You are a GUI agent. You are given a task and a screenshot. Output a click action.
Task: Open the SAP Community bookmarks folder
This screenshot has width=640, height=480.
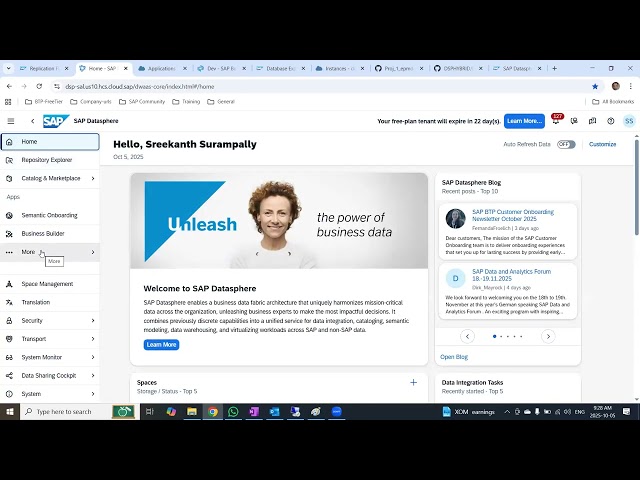(x=142, y=102)
